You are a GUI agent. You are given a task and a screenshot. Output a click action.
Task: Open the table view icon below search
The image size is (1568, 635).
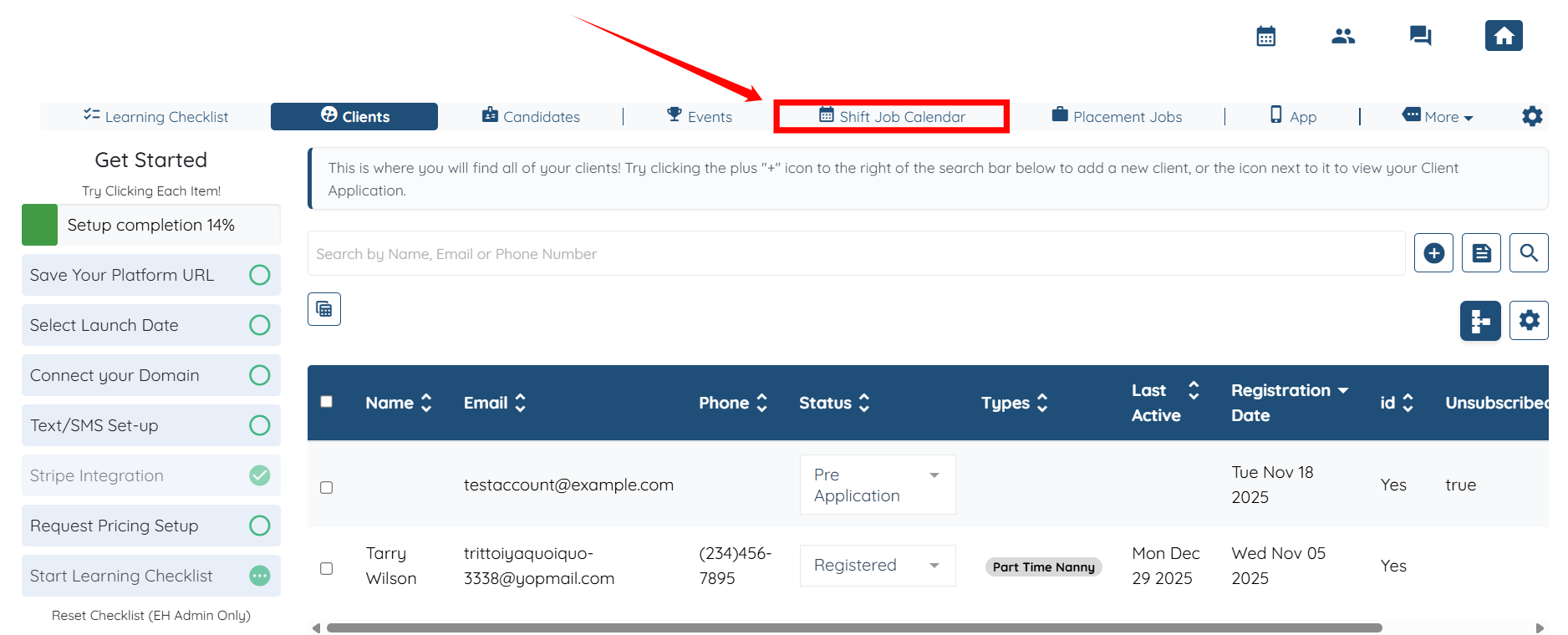click(324, 309)
